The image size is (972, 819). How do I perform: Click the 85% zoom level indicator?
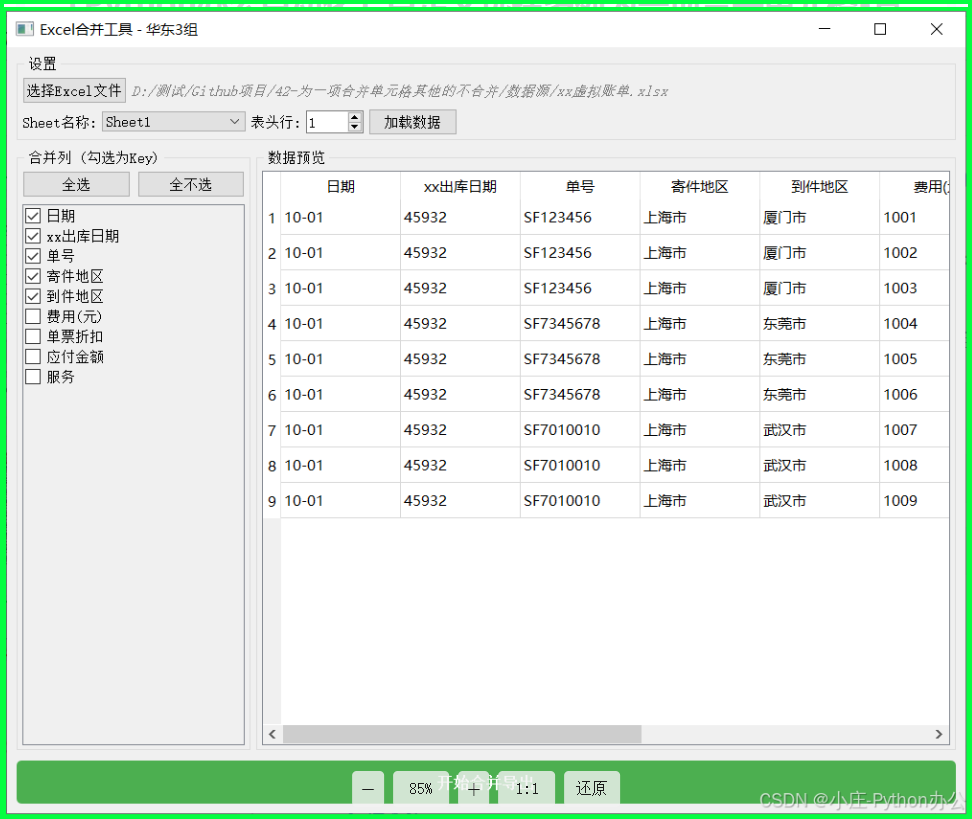point(421,788)
